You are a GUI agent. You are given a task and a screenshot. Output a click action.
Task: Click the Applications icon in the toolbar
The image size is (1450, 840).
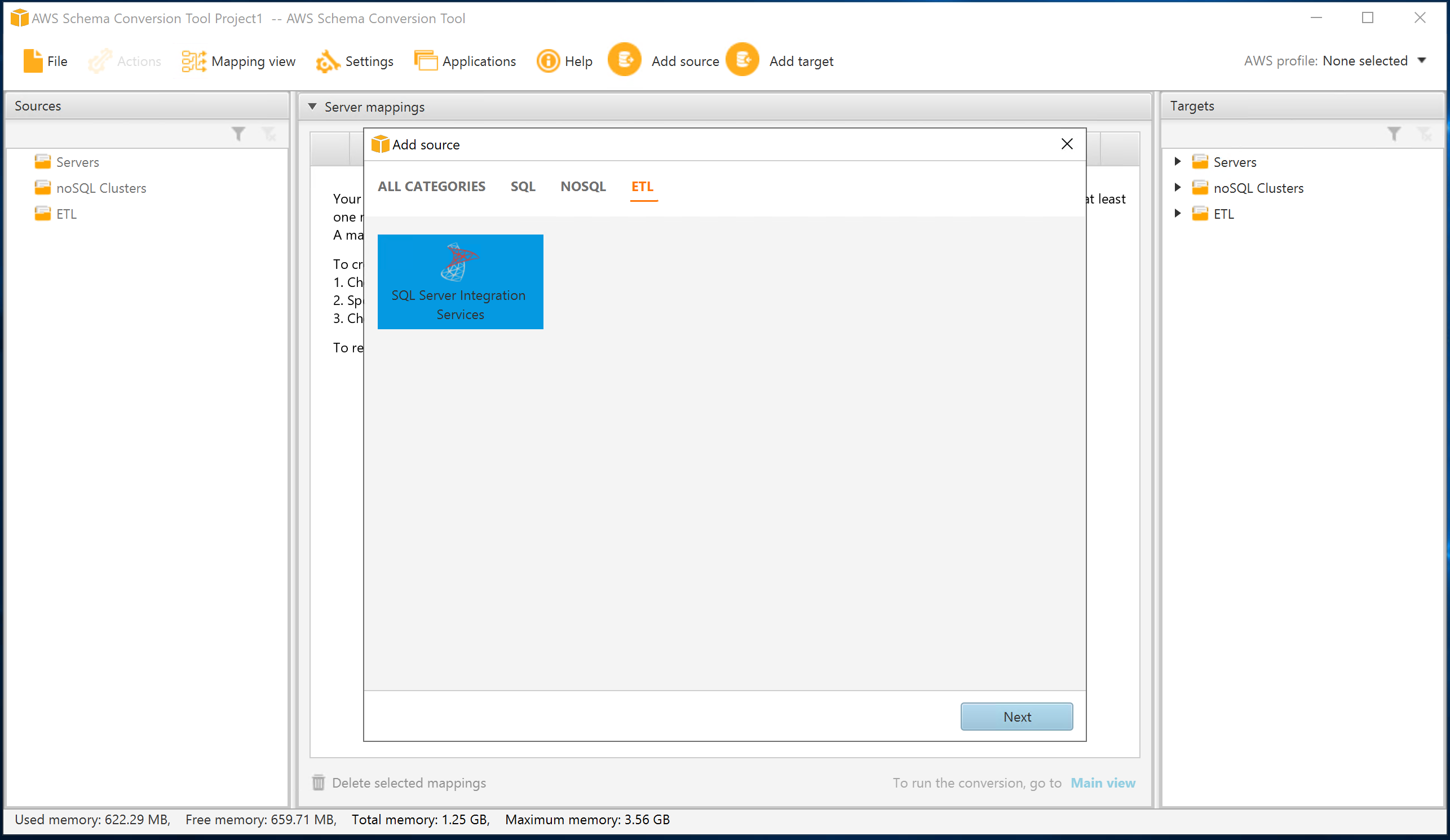coord(425,60)
